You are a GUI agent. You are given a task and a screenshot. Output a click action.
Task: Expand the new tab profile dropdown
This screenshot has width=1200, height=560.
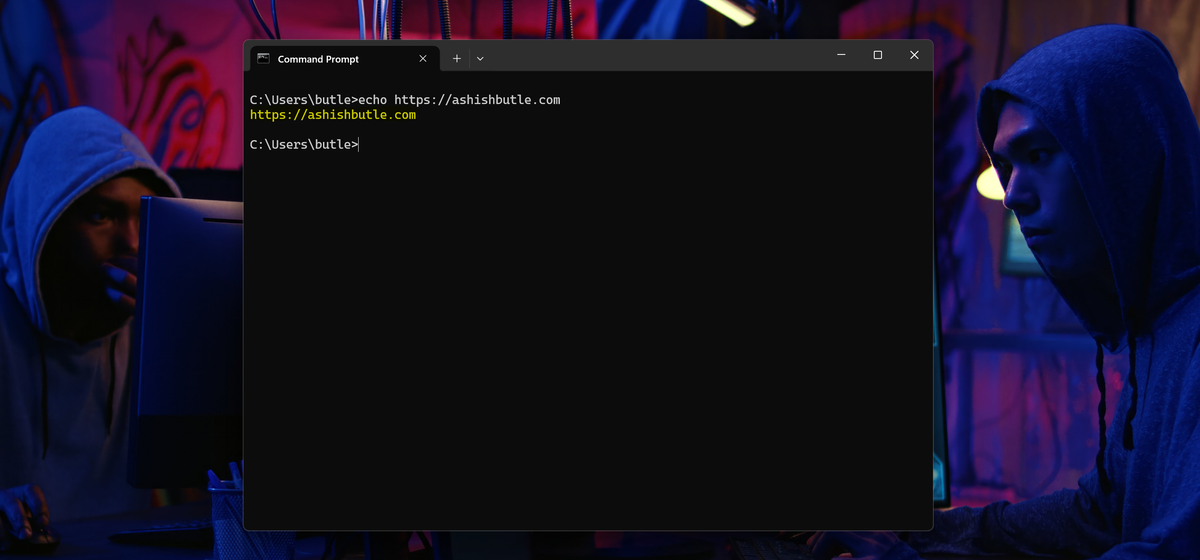(480, 59)
